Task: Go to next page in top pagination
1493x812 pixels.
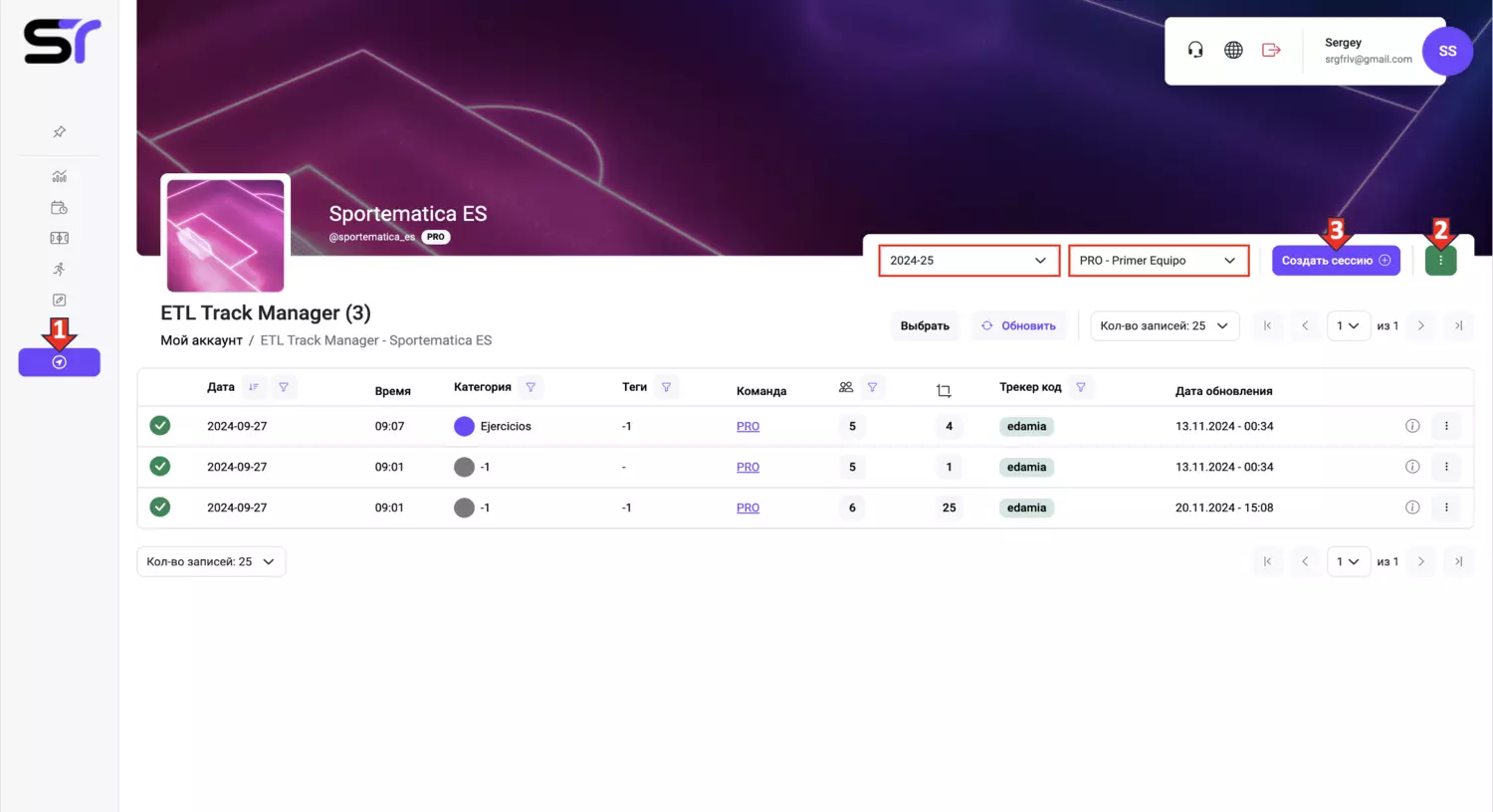Action: [1420, 325]
